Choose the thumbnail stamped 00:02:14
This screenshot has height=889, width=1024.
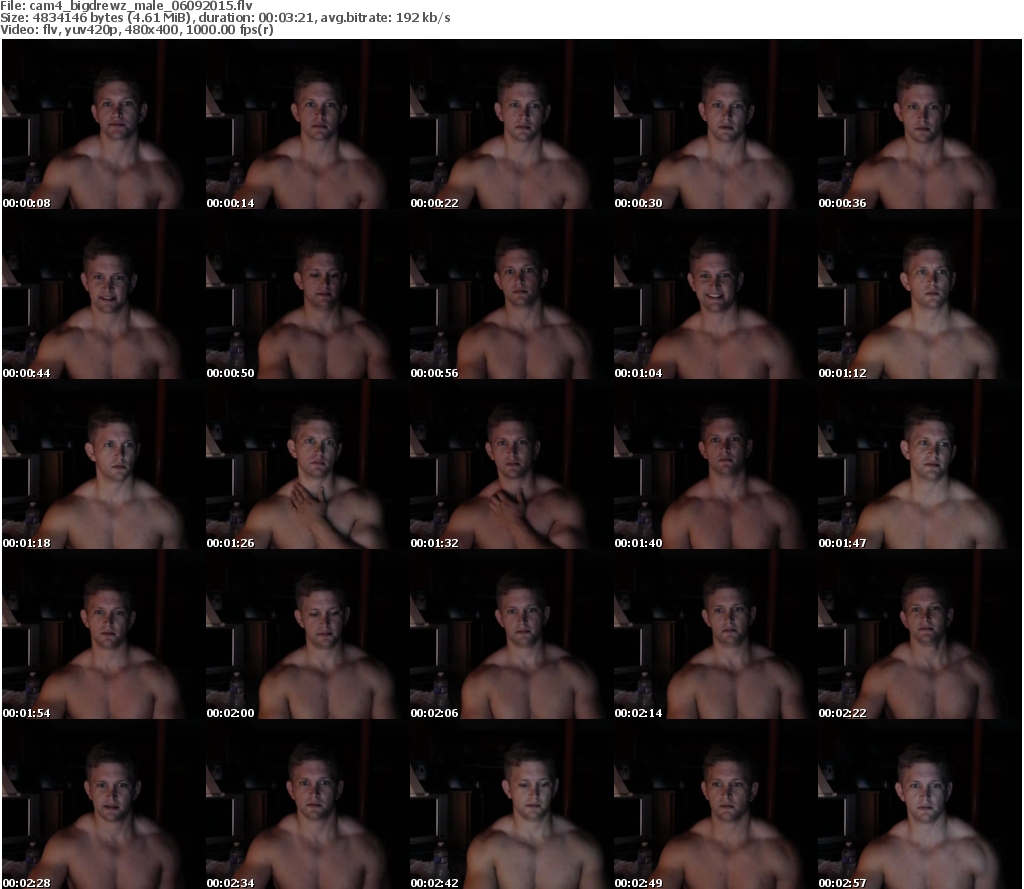click(x=715, y=634)
